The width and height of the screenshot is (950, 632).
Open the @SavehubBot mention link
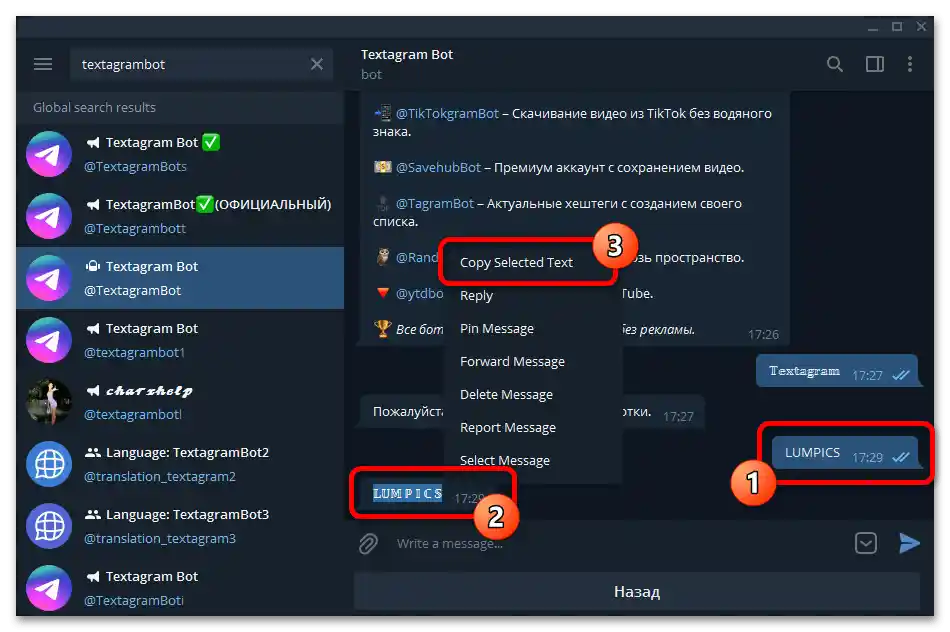point(438,167)
